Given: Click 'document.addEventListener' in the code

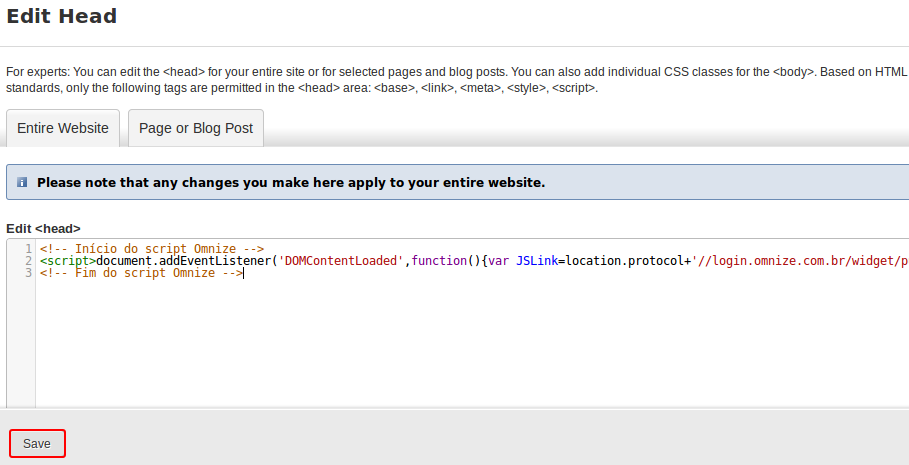Looking at the screenshot, I should [x=184, y=261].
